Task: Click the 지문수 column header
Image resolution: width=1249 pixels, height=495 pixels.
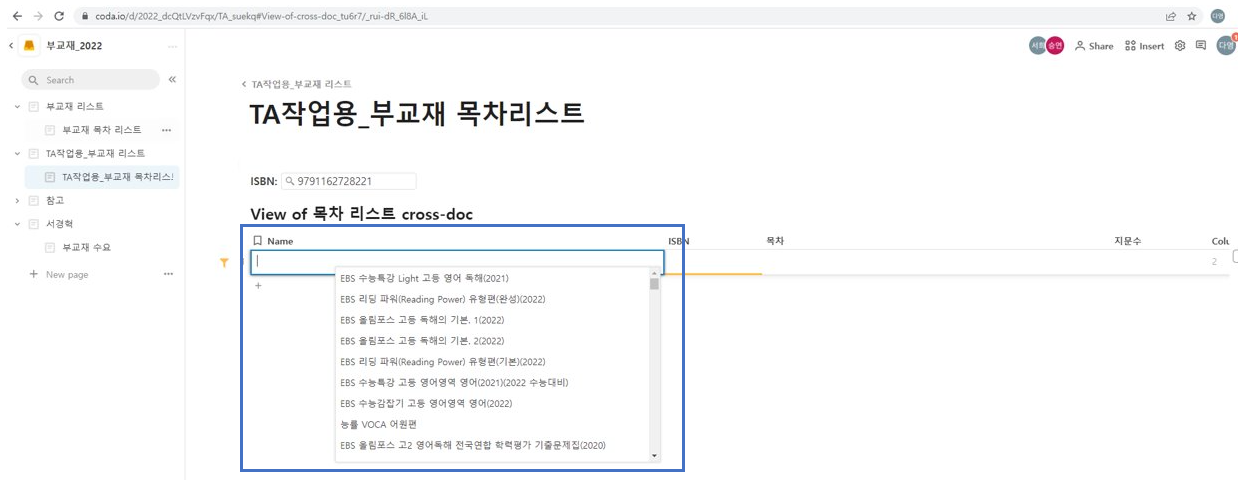Action: coord(1128,241)
